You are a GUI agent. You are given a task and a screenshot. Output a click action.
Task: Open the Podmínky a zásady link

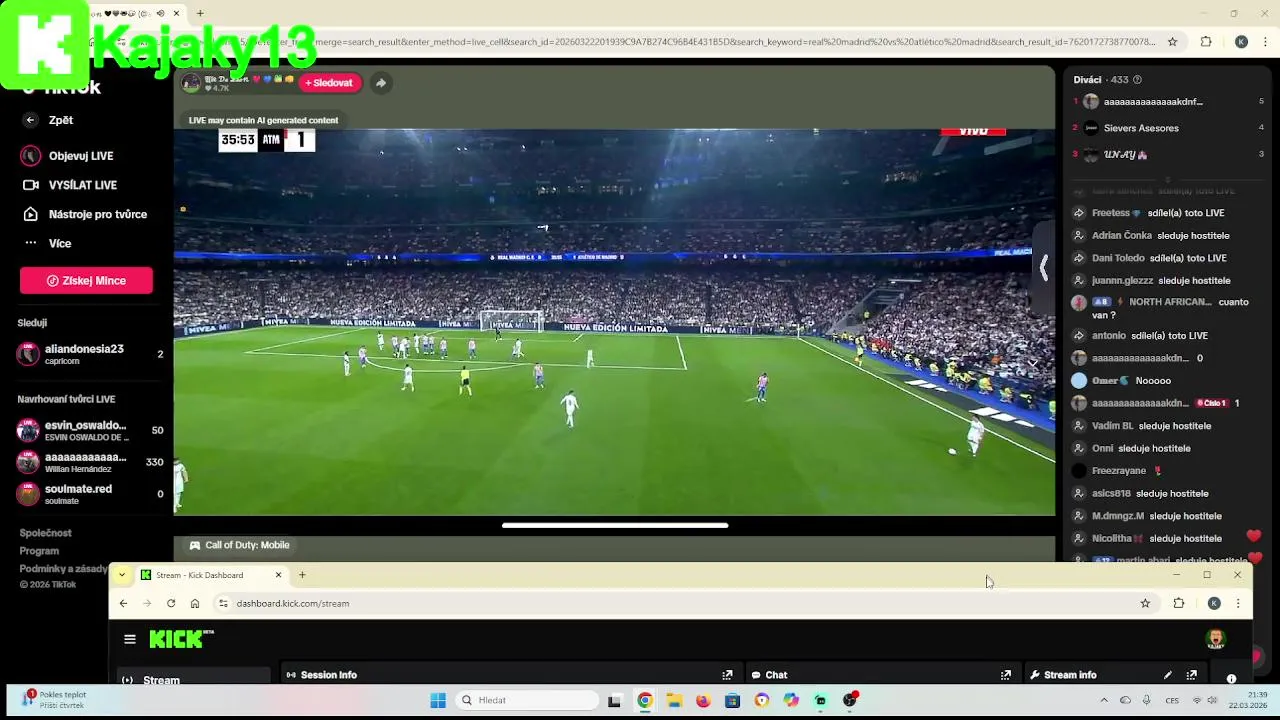63,569
